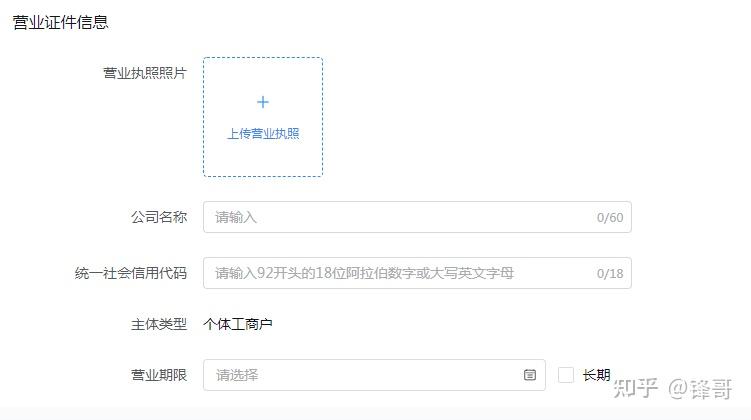Enable the 长期 checkbox
The height and width of the screenshot is (420, 751).
tap(566, 375)
